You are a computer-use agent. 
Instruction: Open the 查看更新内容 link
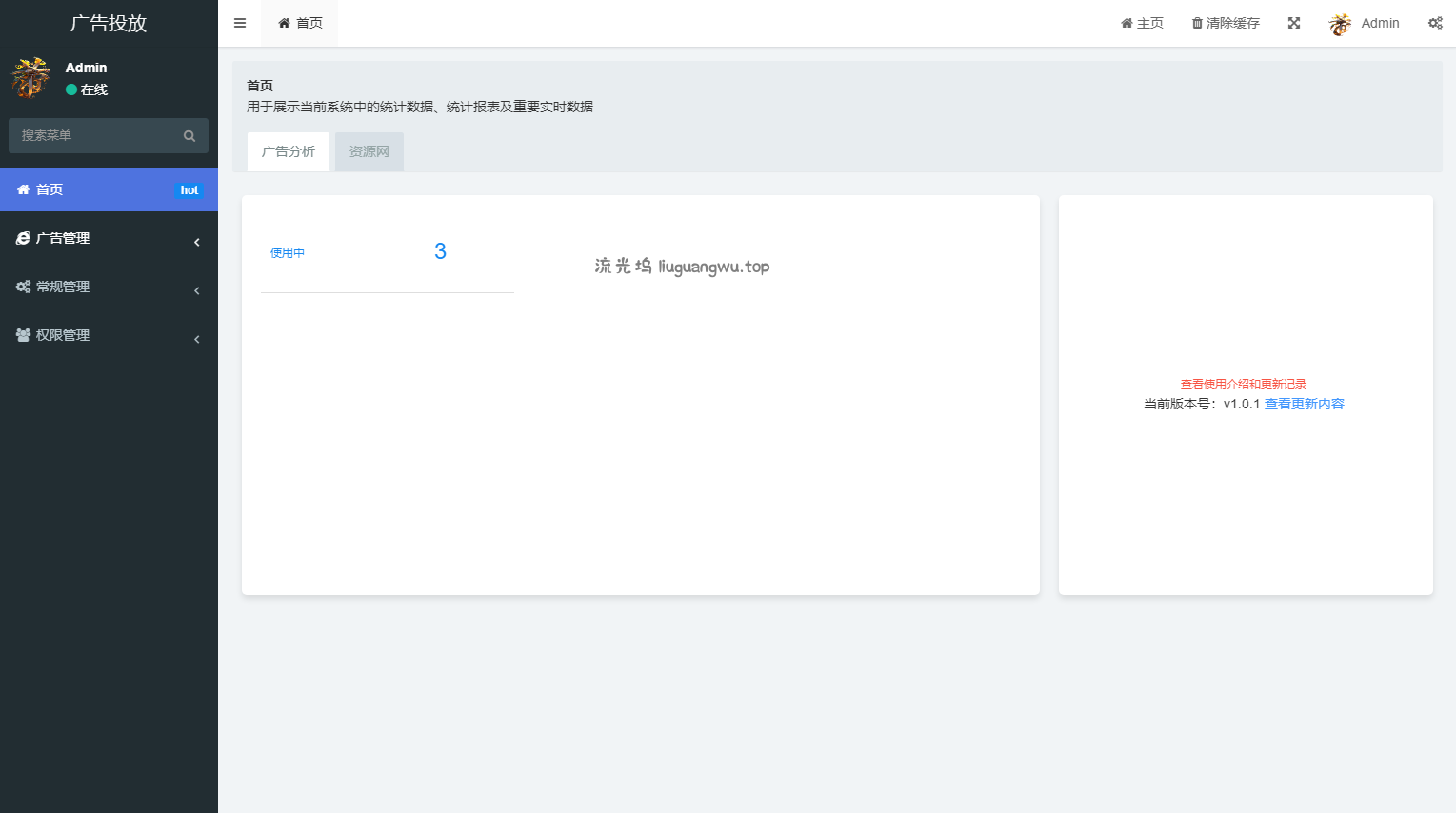point(1304,405)
